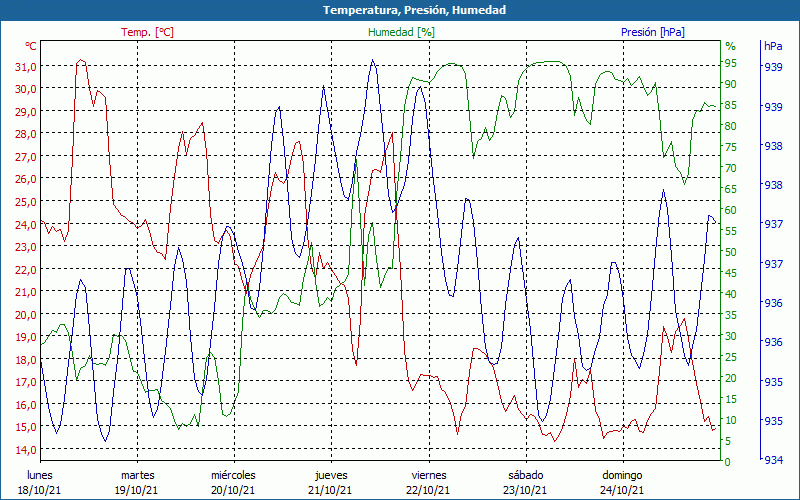This screenshot has width=800, height=500.
Task: Click the 'domingo' day label
Action: coord(622,476)
